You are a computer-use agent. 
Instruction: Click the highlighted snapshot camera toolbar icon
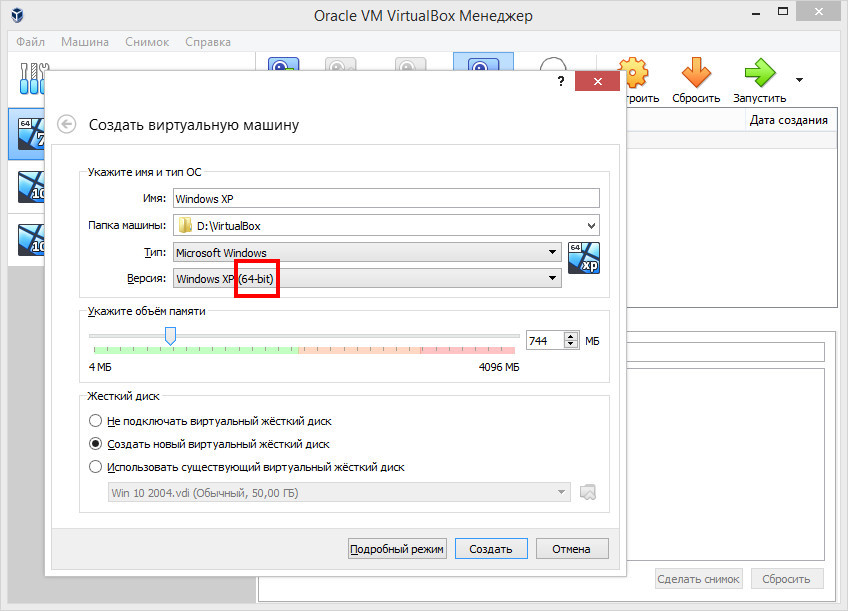(483, 62)
